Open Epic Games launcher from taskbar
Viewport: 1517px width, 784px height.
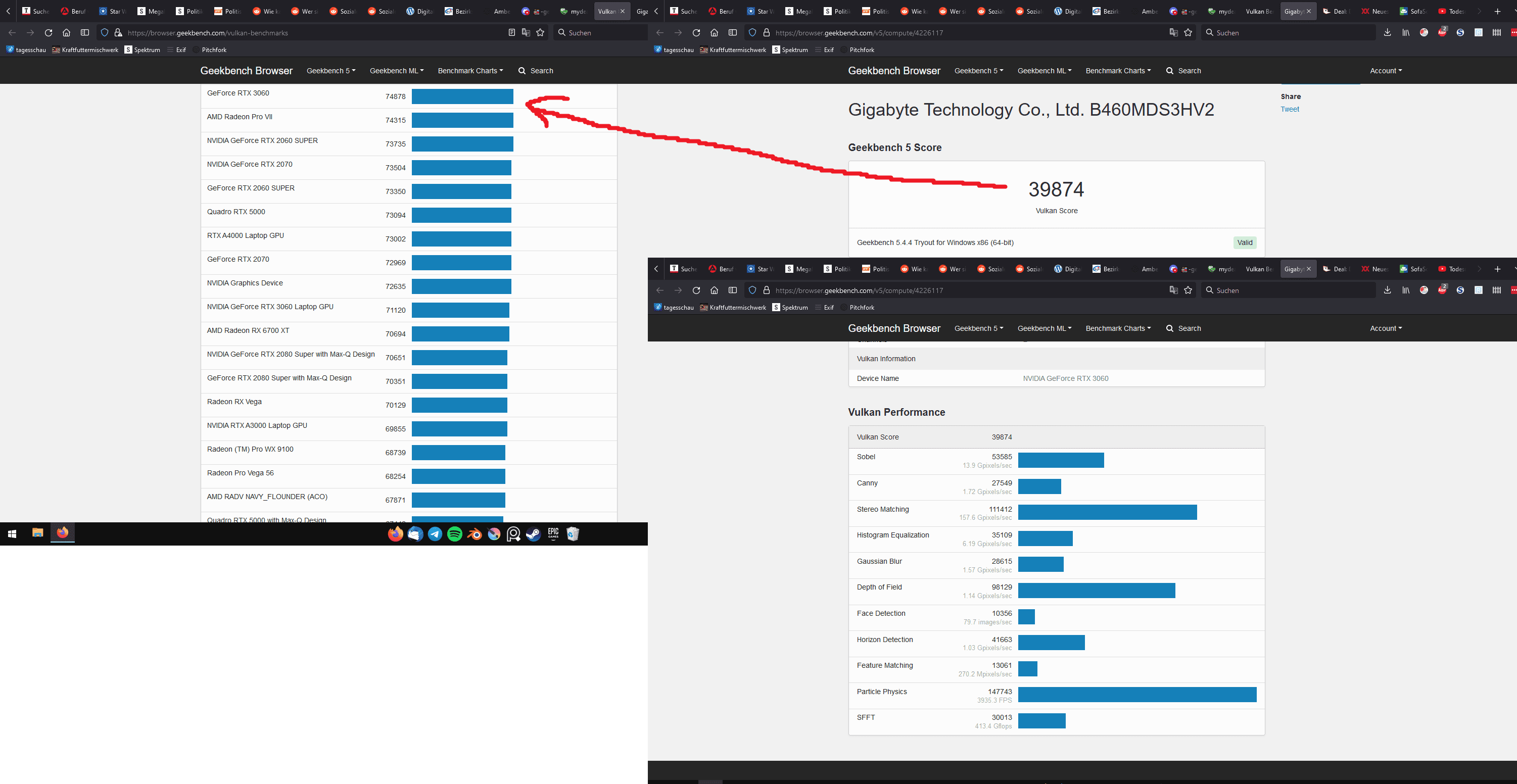coord(553,534)
